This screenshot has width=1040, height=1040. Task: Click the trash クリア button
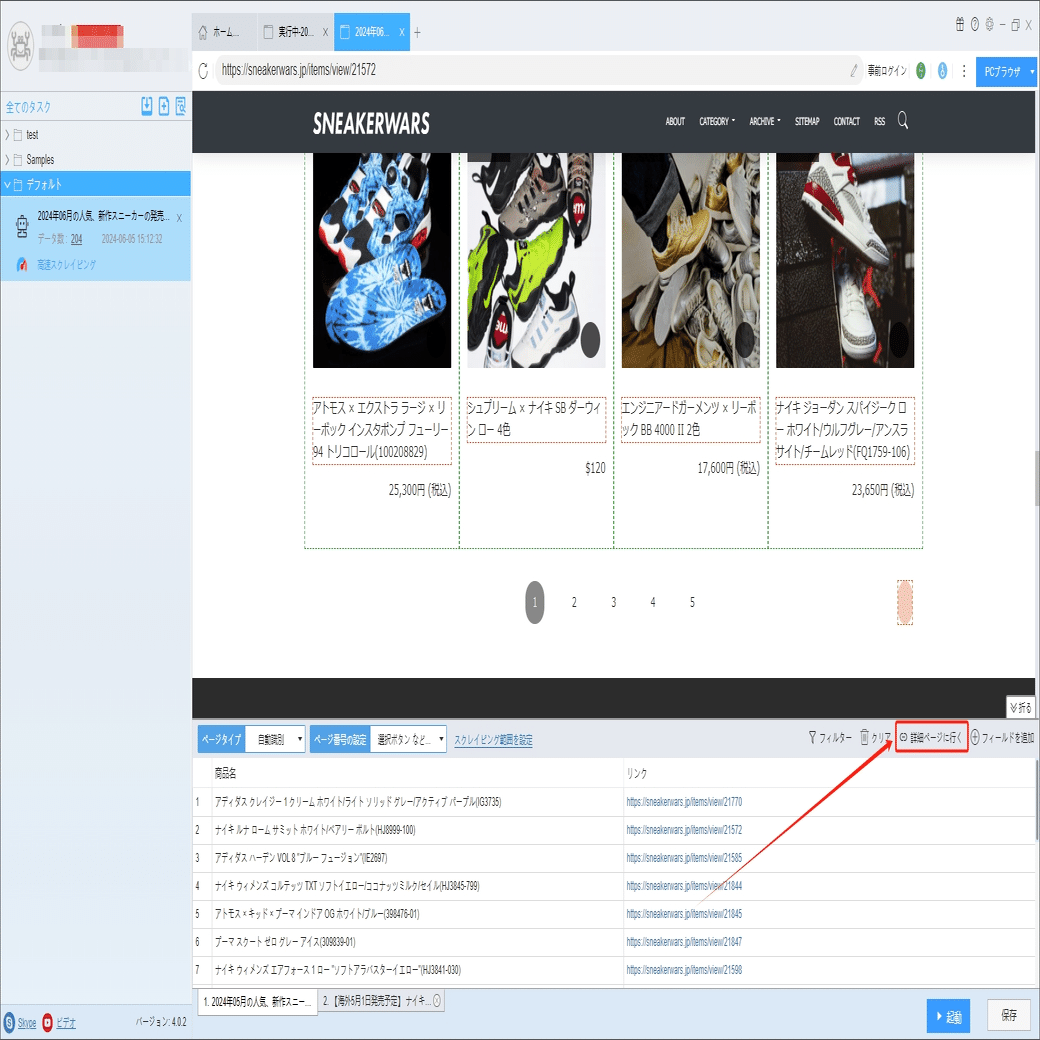876,738
